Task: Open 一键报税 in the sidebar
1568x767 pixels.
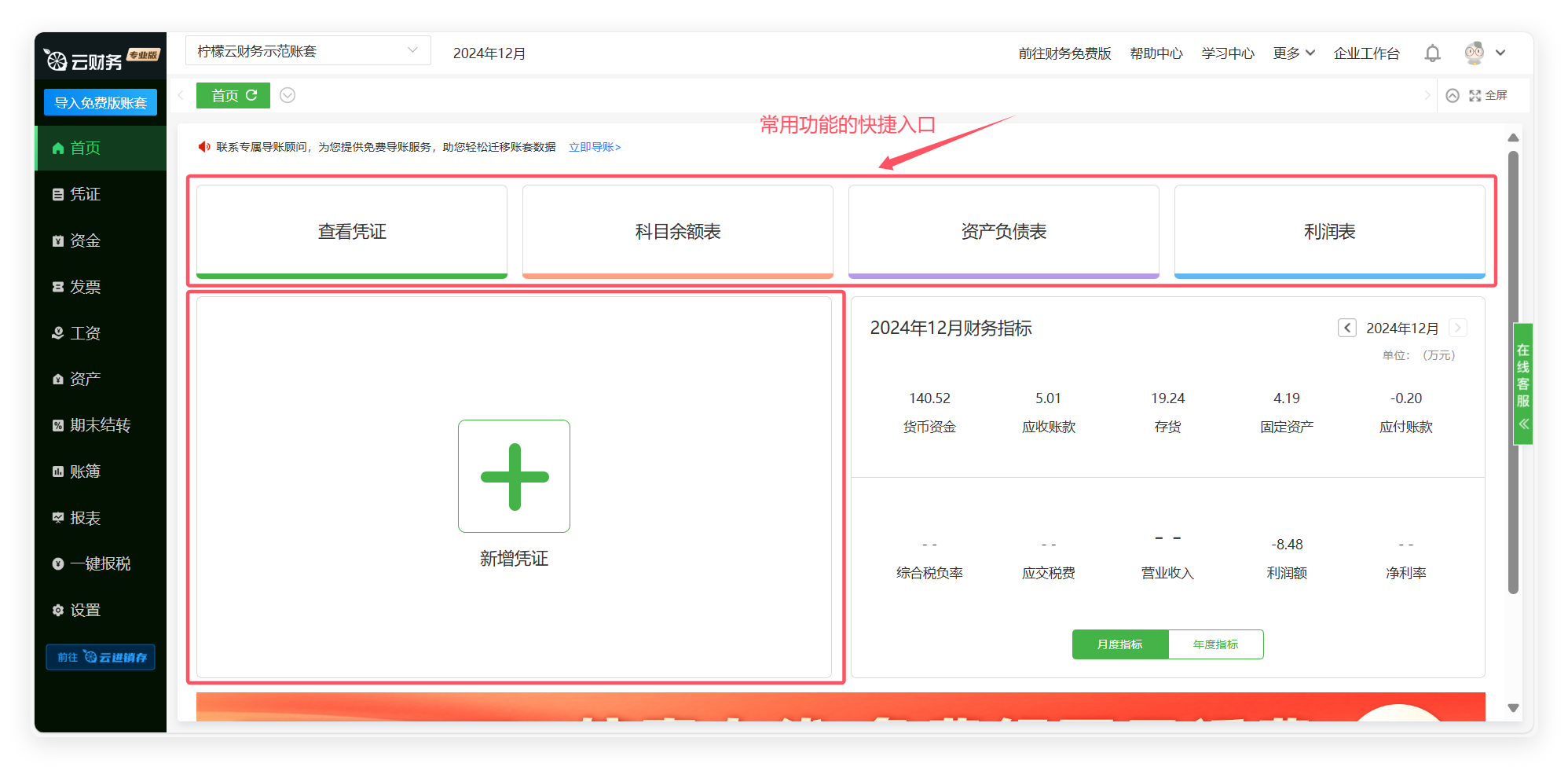Action: click(x=100, y=563)
